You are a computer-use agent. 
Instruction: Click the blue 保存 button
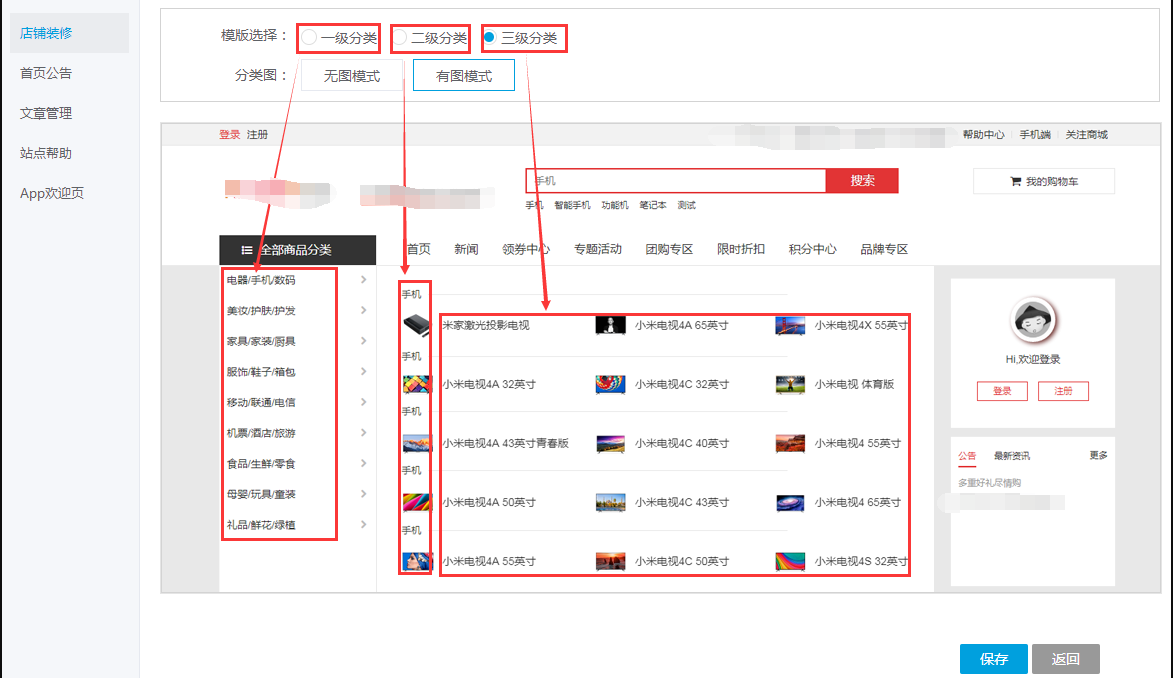993,659
